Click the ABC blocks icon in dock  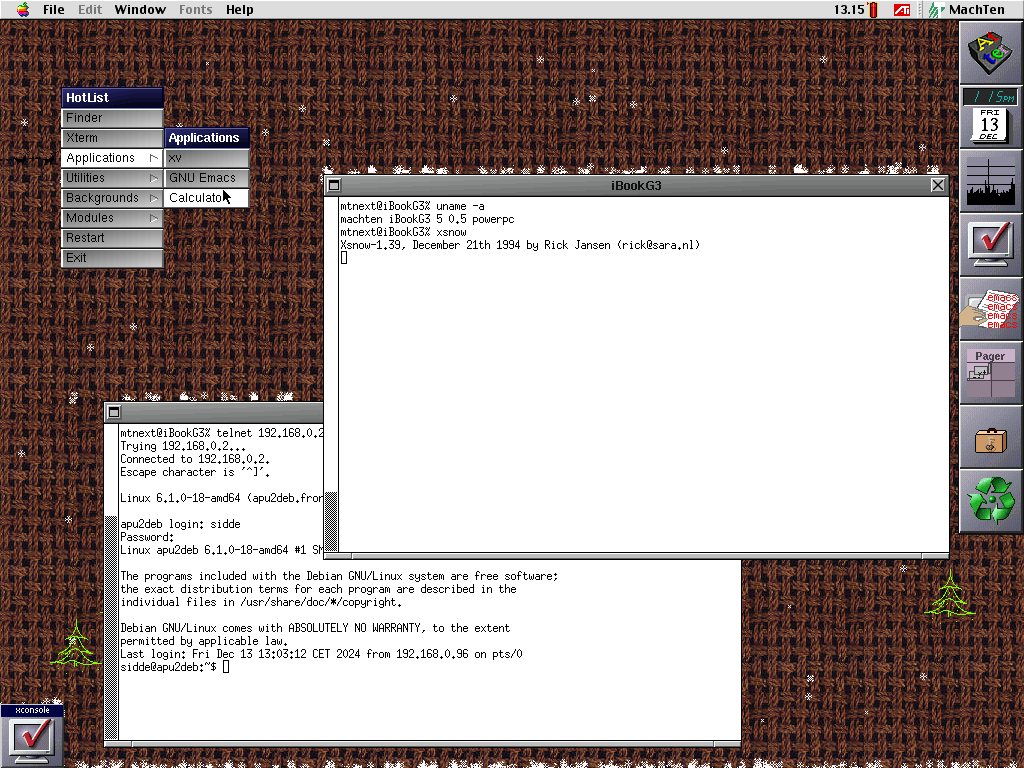click(x=991, y=52)
